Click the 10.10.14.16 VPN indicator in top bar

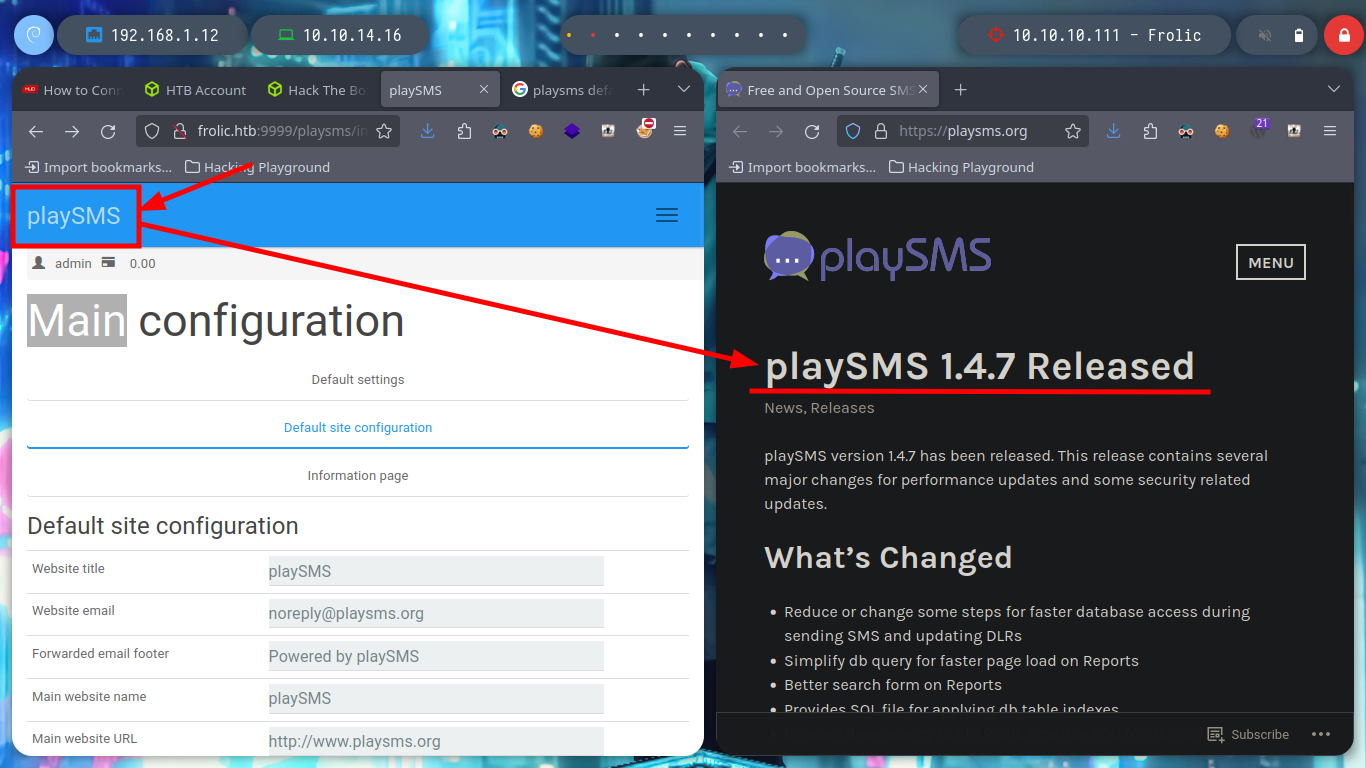tap(339, 35)
